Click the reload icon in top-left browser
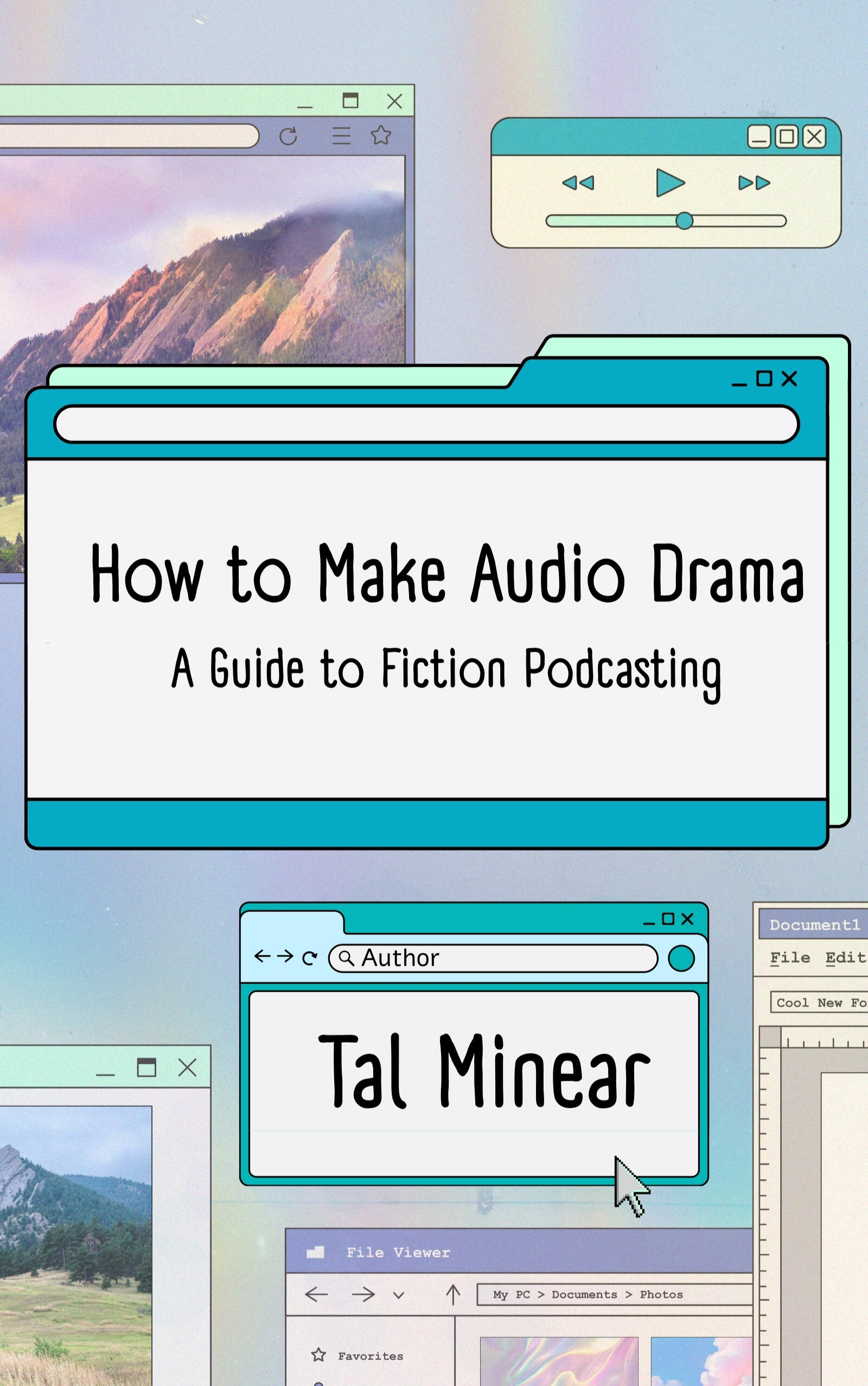The image size is (868, 1386). 288,137
